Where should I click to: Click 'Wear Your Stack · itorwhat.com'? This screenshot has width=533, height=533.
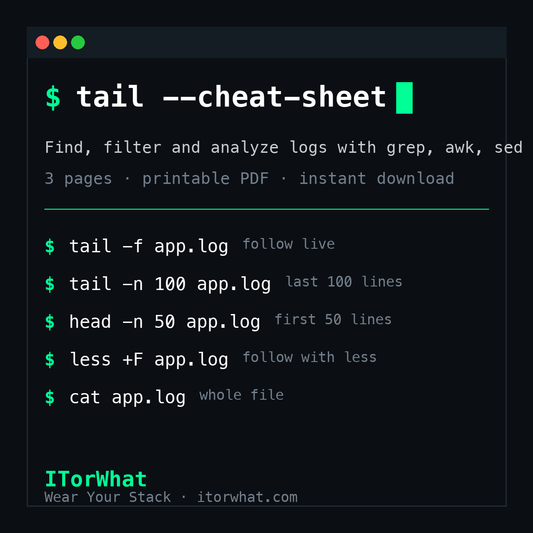pyautogui.click(x=171, y=497)
